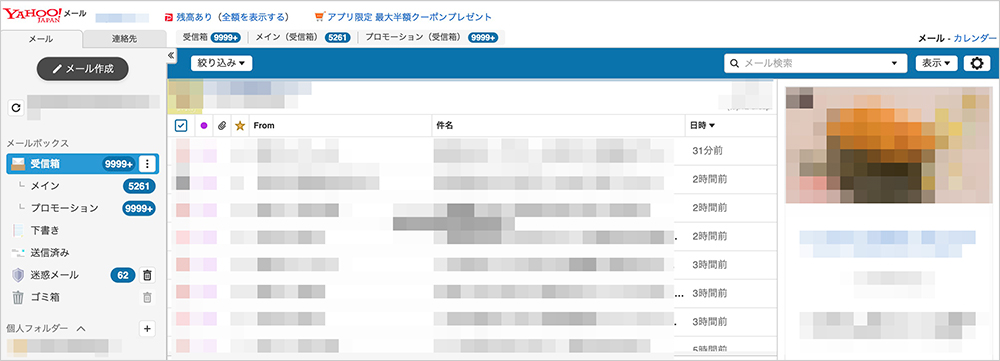Select the 受信箱 9999+ top tab

tap(211, 37)
